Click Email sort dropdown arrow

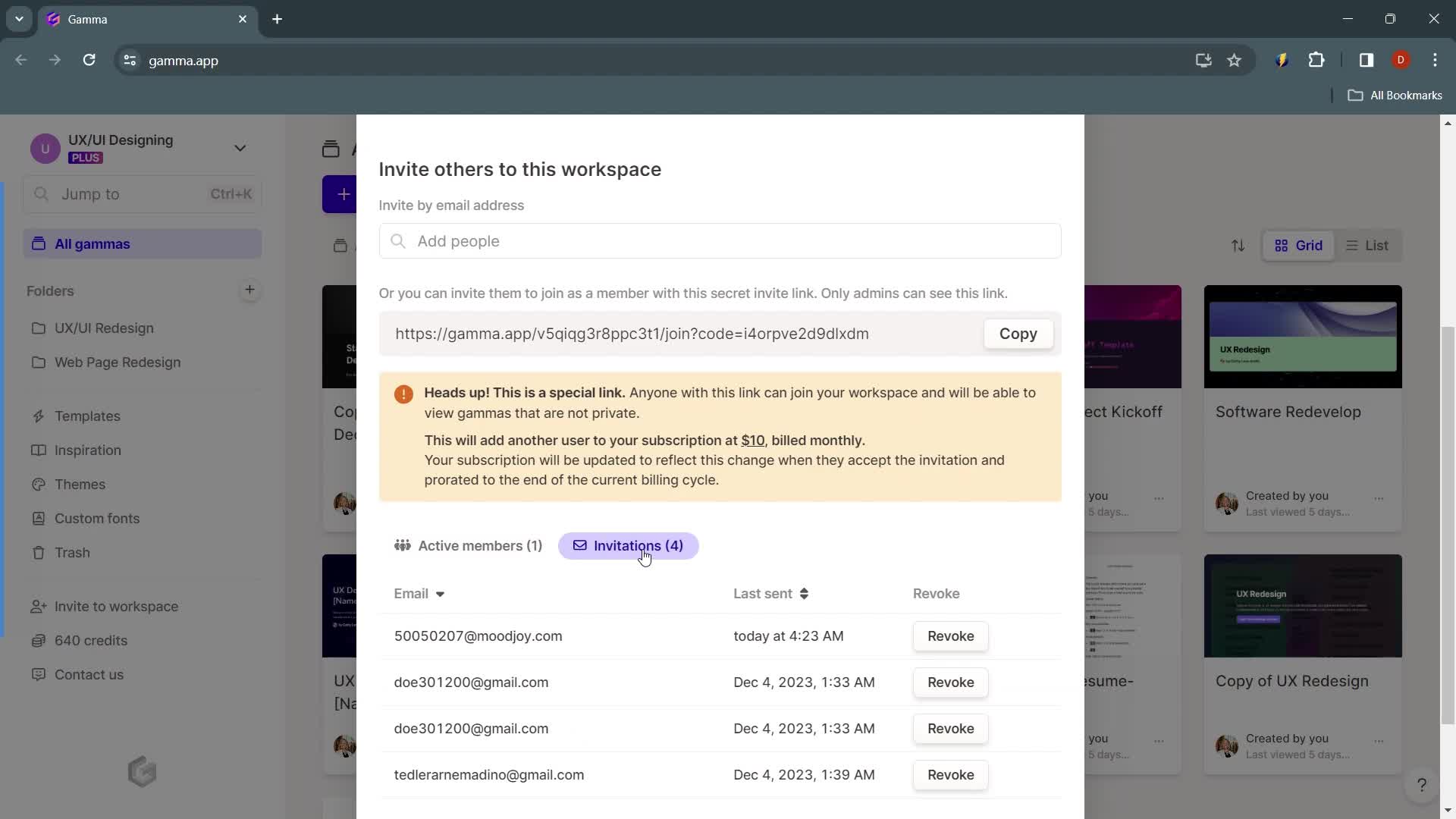coord(441,594)
